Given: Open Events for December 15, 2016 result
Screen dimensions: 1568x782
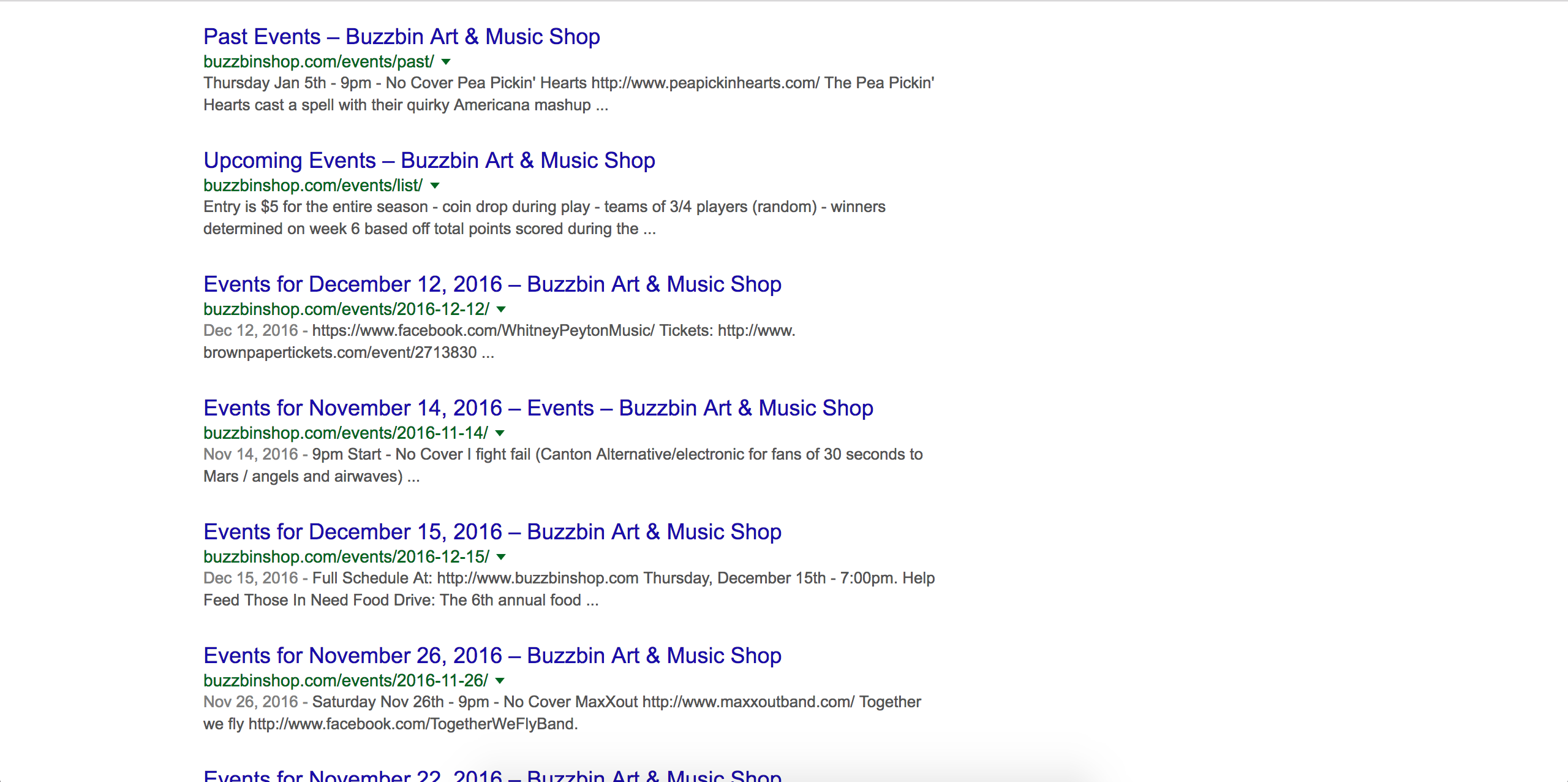Looking at the screenshot, I should [x=492, y=532].
